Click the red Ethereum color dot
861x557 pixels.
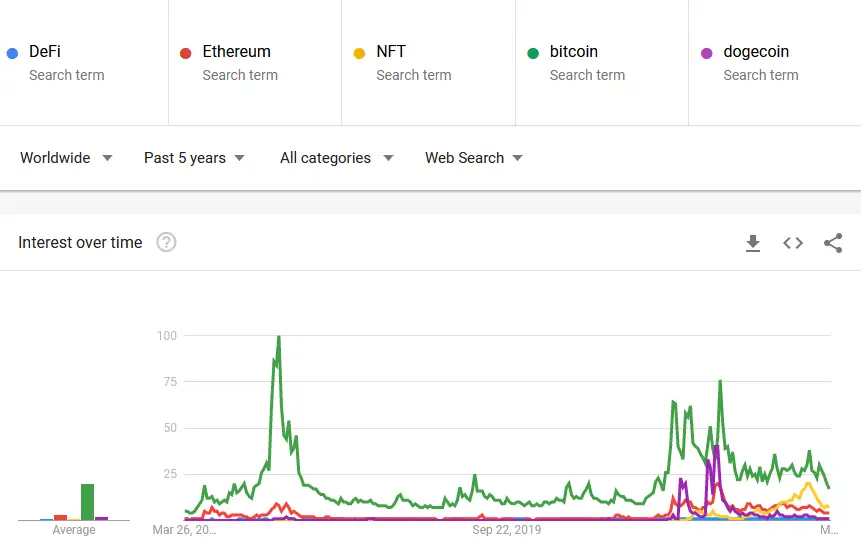click(x=185, y=53)
